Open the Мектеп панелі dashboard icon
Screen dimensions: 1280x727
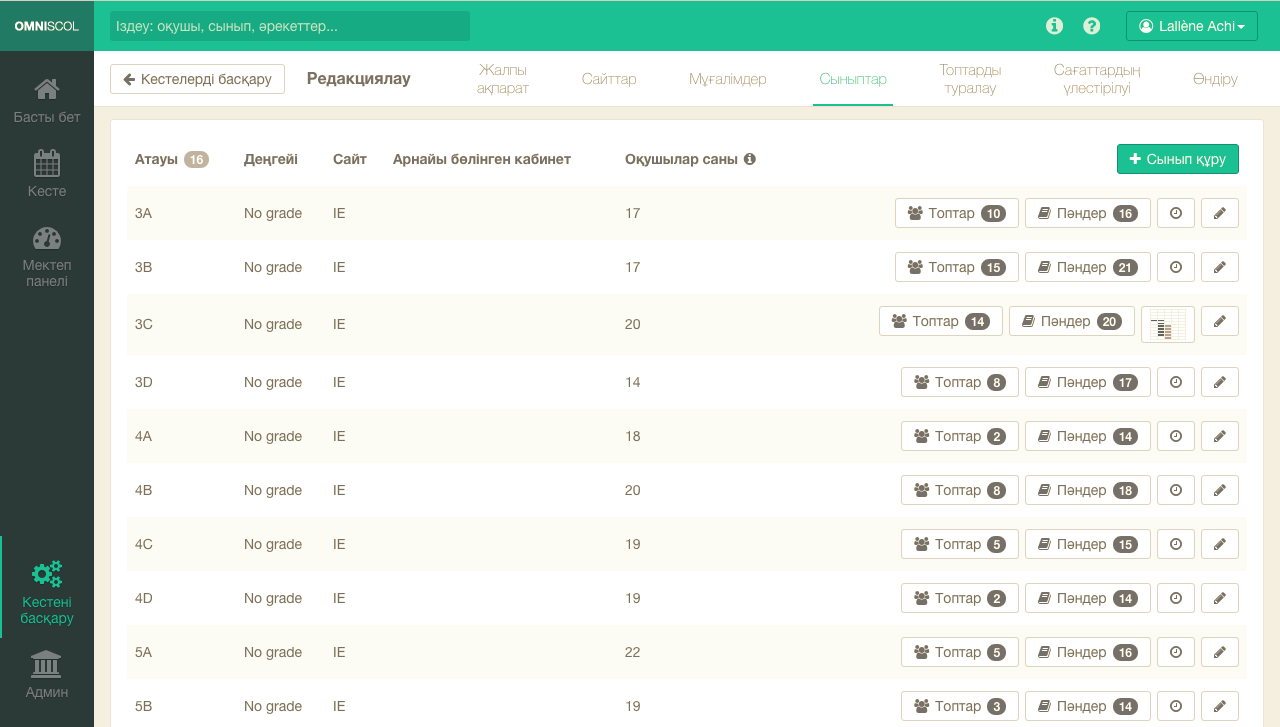[x=47, y=238]
